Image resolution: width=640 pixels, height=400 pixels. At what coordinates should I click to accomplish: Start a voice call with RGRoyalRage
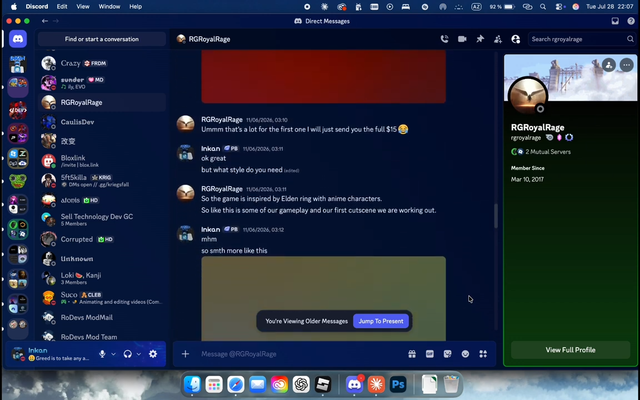(x=444, y=39)
